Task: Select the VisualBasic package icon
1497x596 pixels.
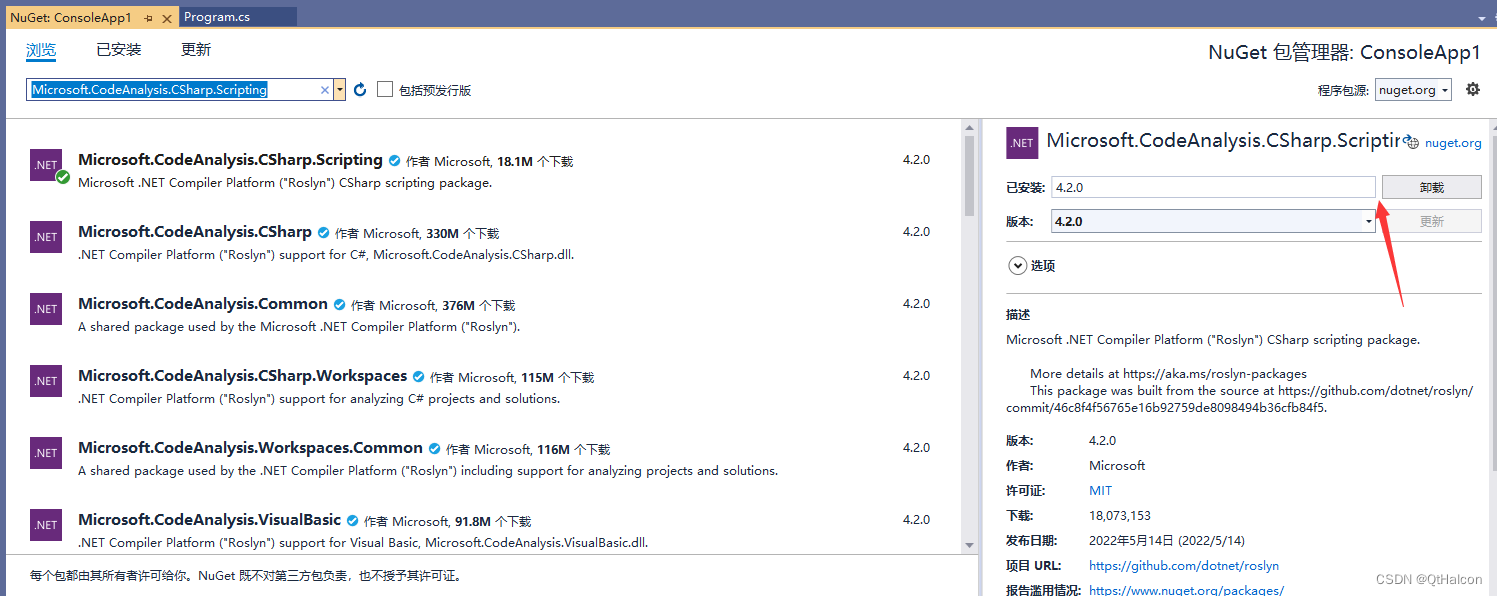Action: point(47,525)
